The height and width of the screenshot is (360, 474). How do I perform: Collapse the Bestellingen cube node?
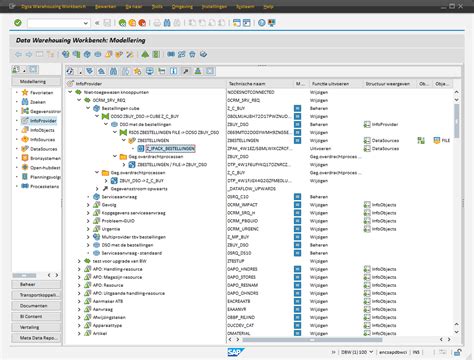[88, 108]
